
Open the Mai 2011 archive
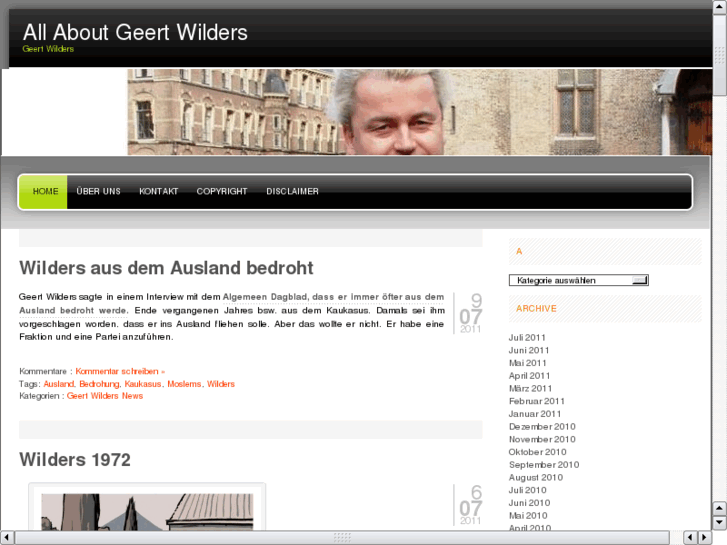[528, 363]
